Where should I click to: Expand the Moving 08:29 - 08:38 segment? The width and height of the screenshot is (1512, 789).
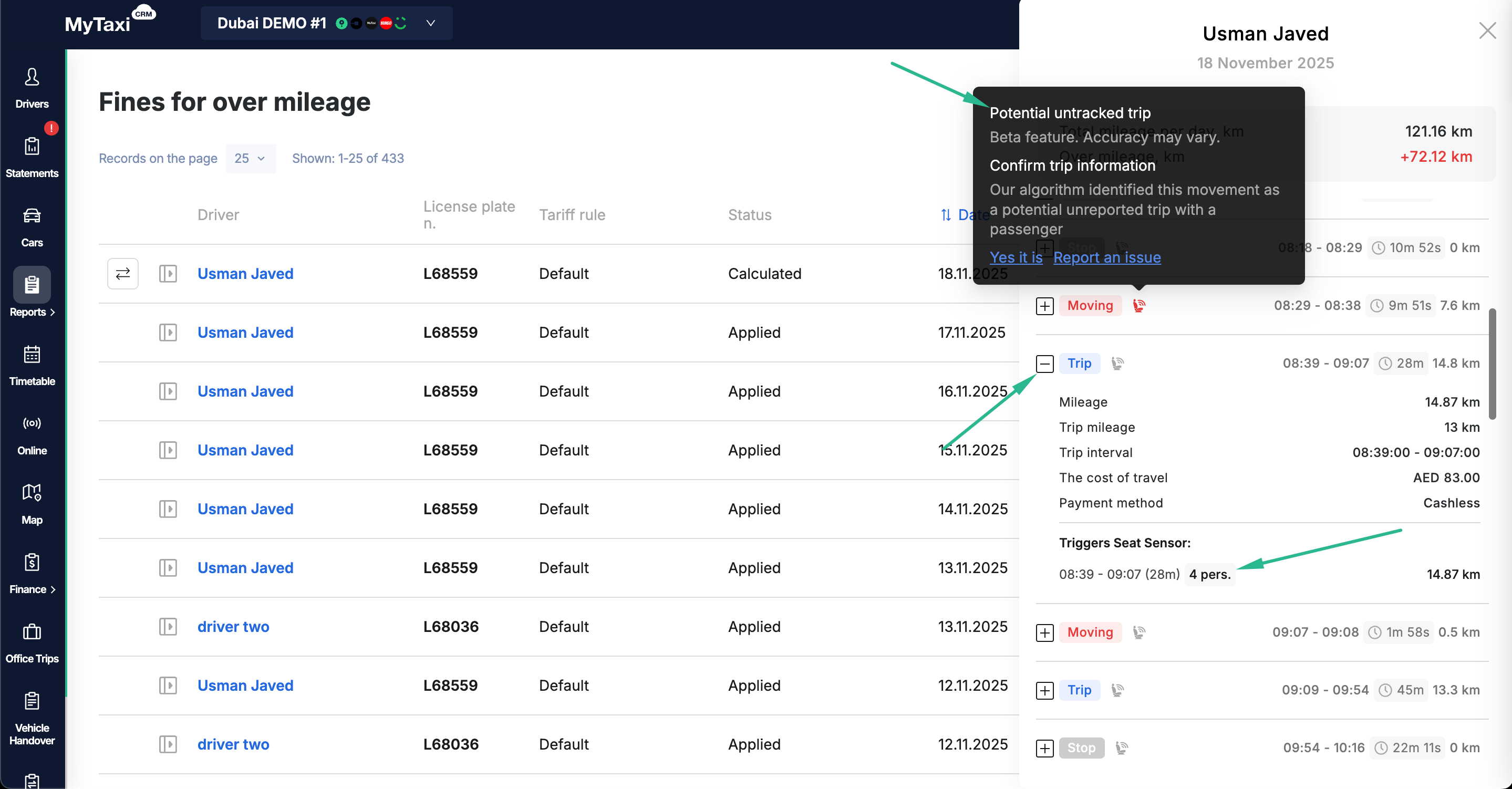[1045, 306]
